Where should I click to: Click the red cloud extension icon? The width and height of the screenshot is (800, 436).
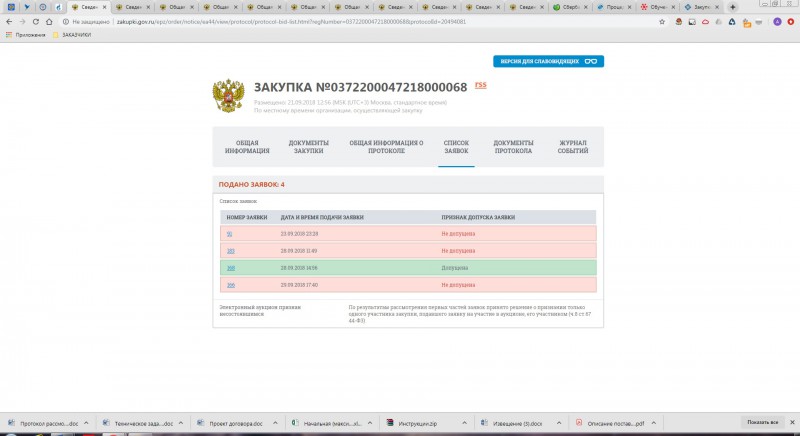click(705, 22)
